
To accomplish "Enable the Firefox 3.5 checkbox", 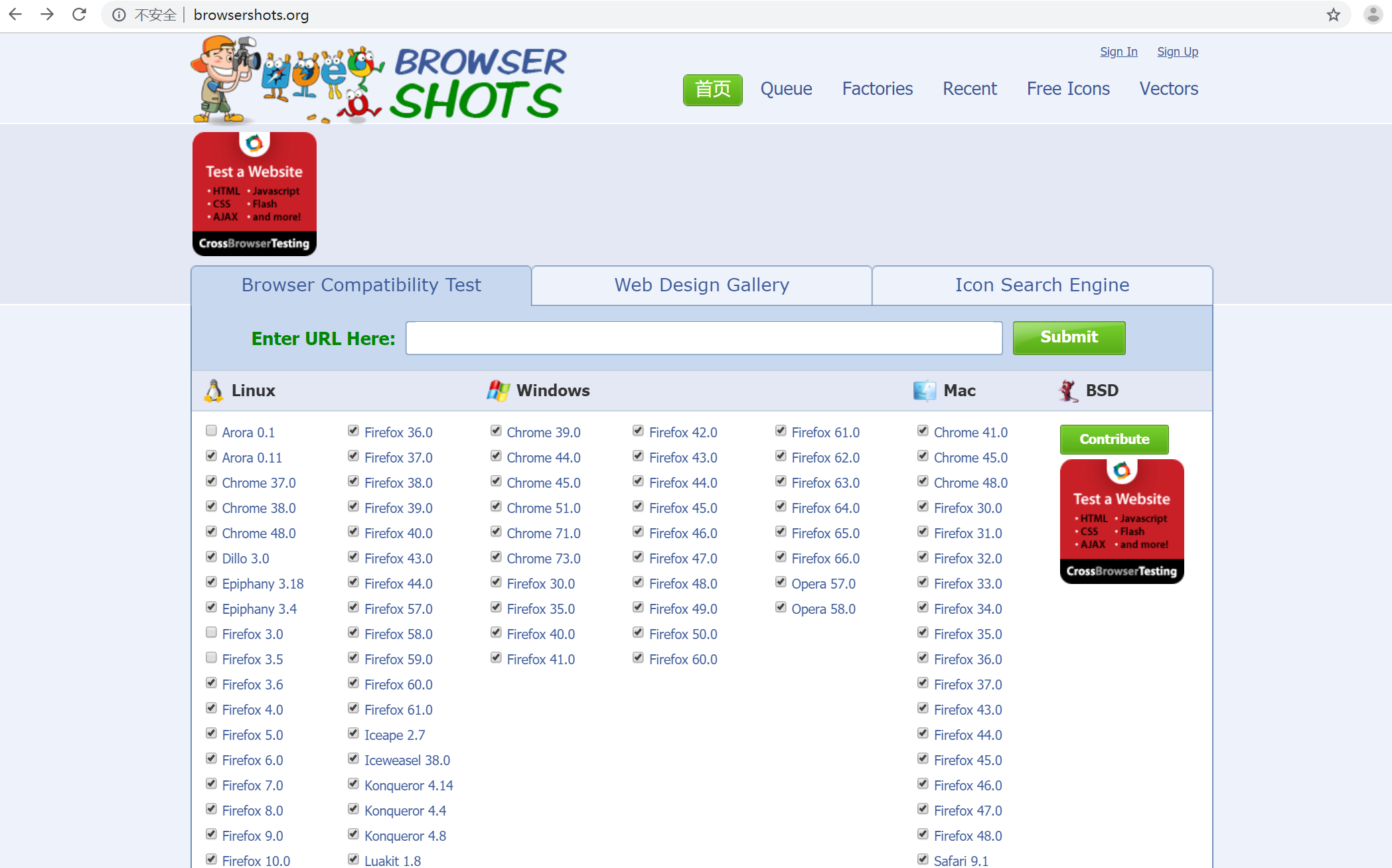I will (x=211, y=658).
